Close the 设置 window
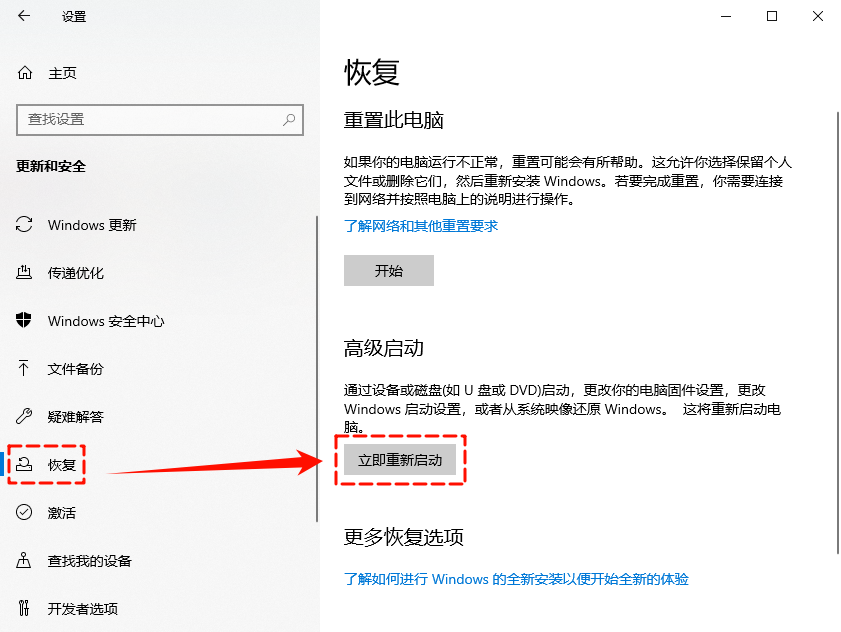 (817, 16)
